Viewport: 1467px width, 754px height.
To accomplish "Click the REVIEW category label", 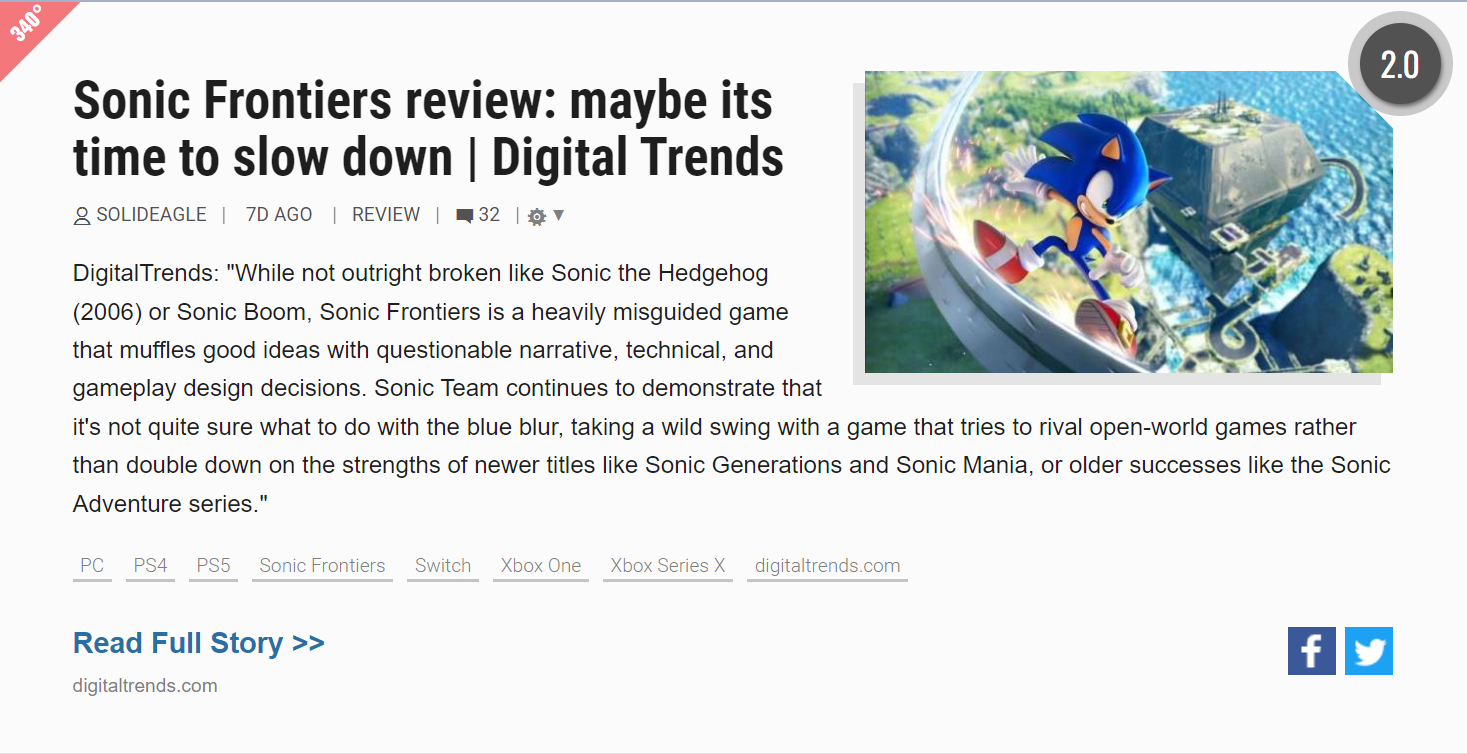I will click(386, 215).
